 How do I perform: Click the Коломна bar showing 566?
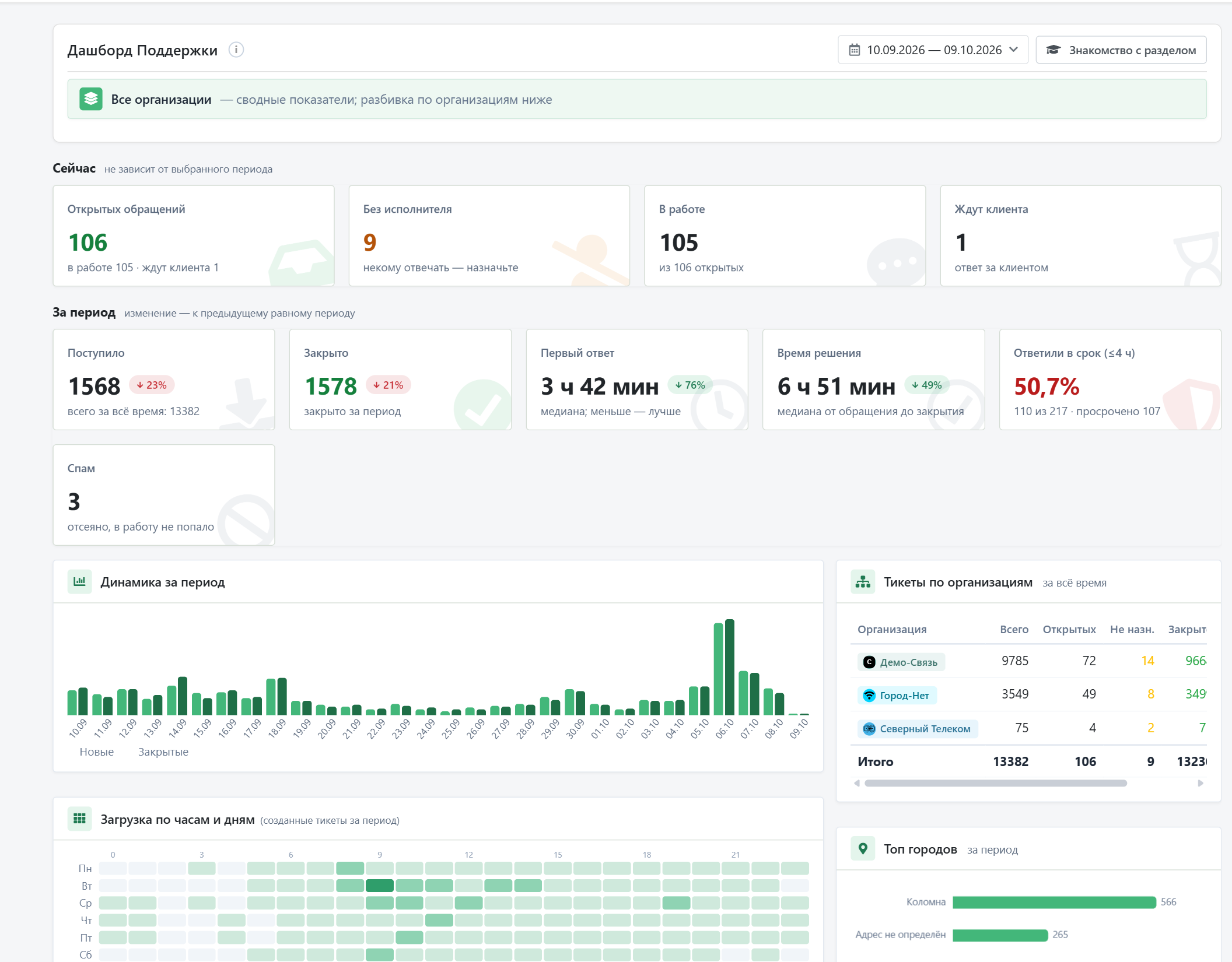[1054, 902]
